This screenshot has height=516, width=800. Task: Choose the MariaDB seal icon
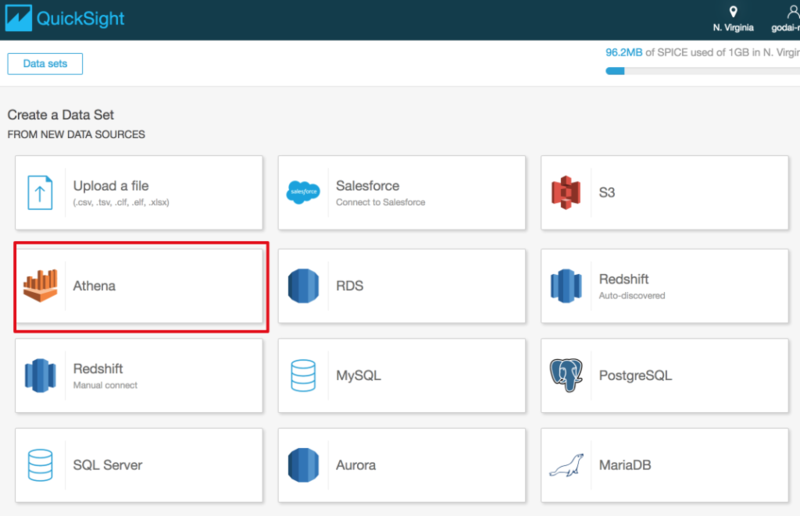coord(566,465)
